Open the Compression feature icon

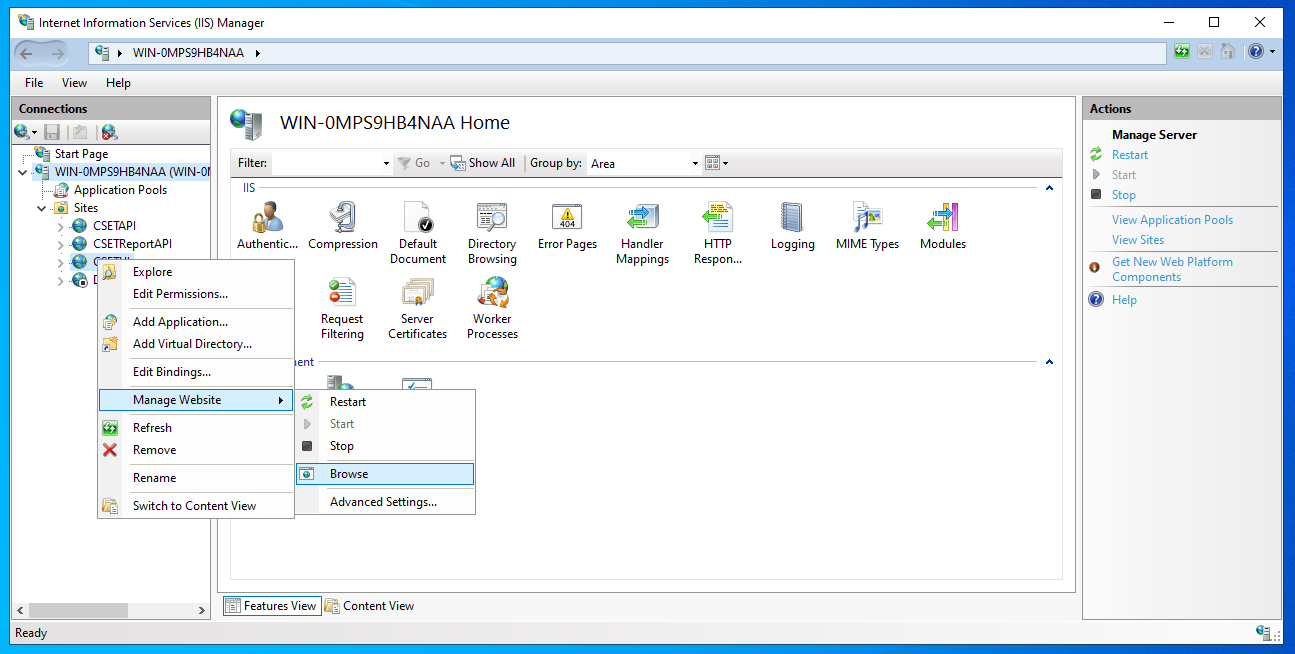pyautogui.click(x=343, y=226)
